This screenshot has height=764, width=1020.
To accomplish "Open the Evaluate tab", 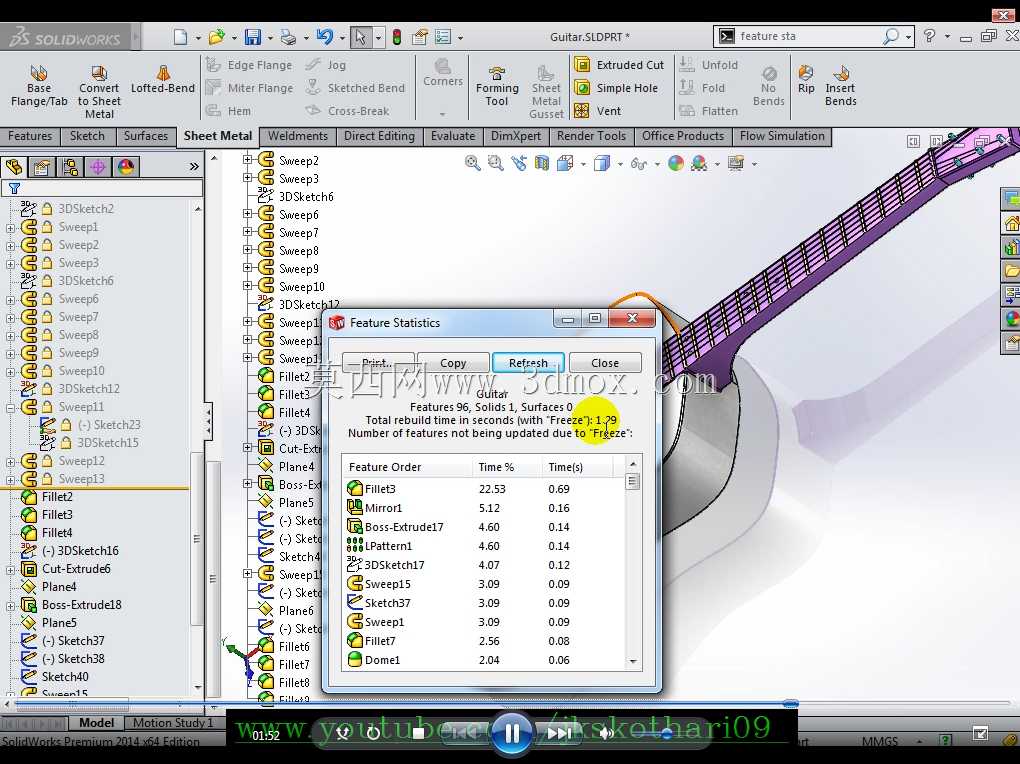I will (453, 136).
